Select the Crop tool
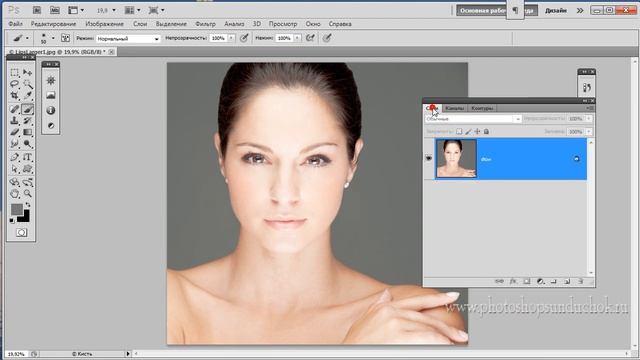This screenshot has height=360, width=640. tap(15, 96)
